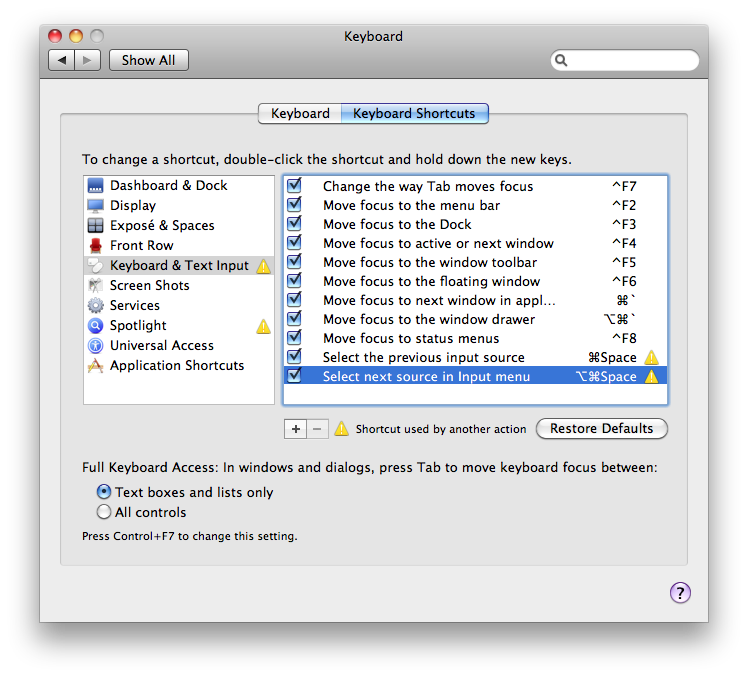Click the Display monitor icon
Viewport: 748px width, 677px height.
95,206
